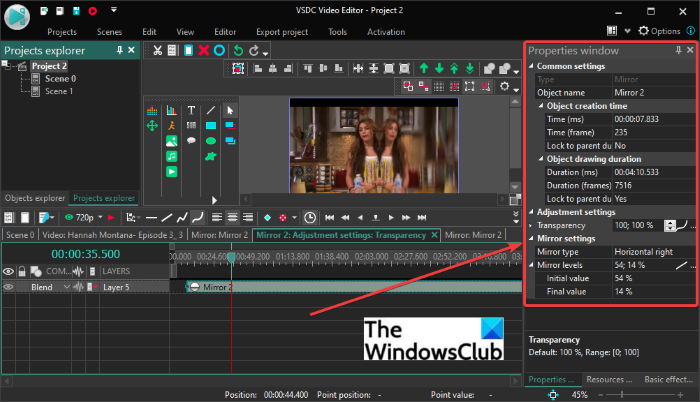Viewport: 700px width, 402px height.
Task: Click the timeline play button
Action: [x=391, y=218]
